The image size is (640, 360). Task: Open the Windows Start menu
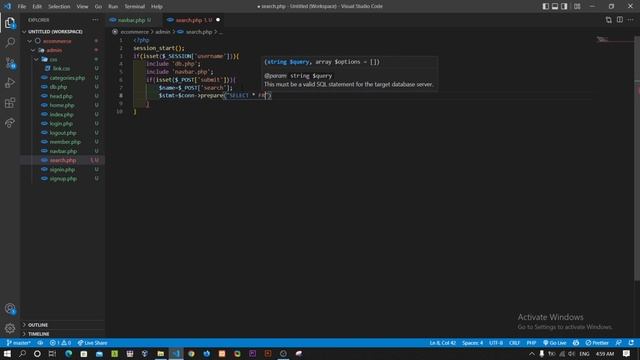pyautogui.click(x=7, y=353)
